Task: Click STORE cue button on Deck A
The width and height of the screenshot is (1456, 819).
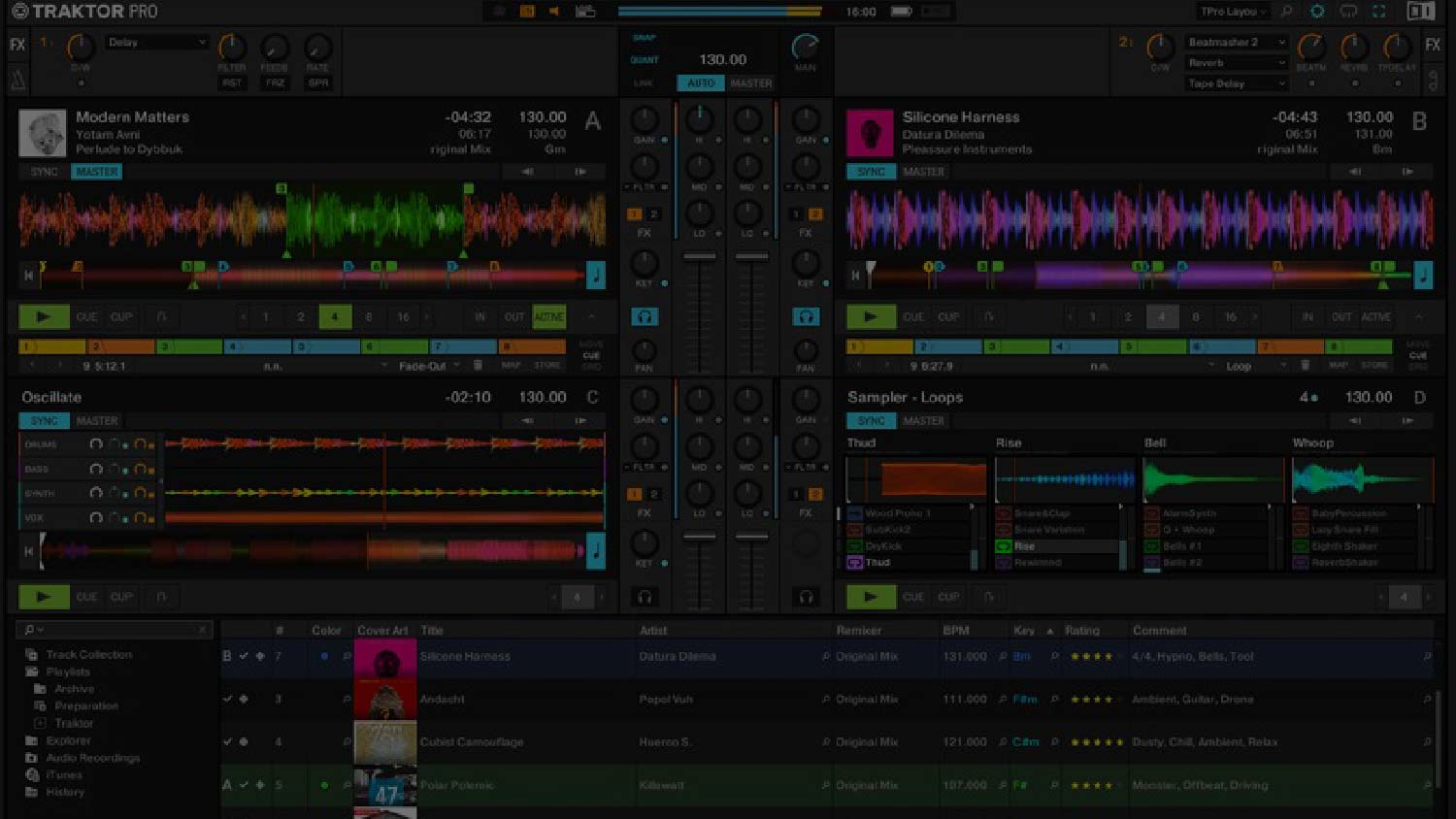Action: coord(547,366)
